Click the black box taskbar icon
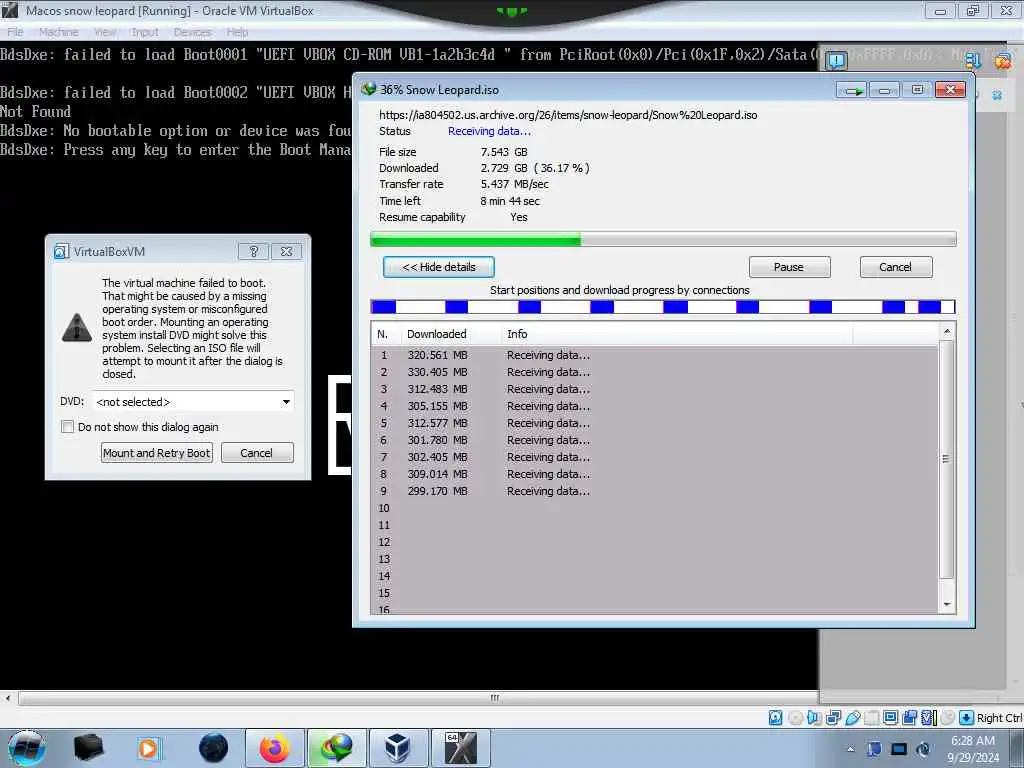The height and width of the screenshot is (768, 1024). pyautogui.click(x=89, y=748)
